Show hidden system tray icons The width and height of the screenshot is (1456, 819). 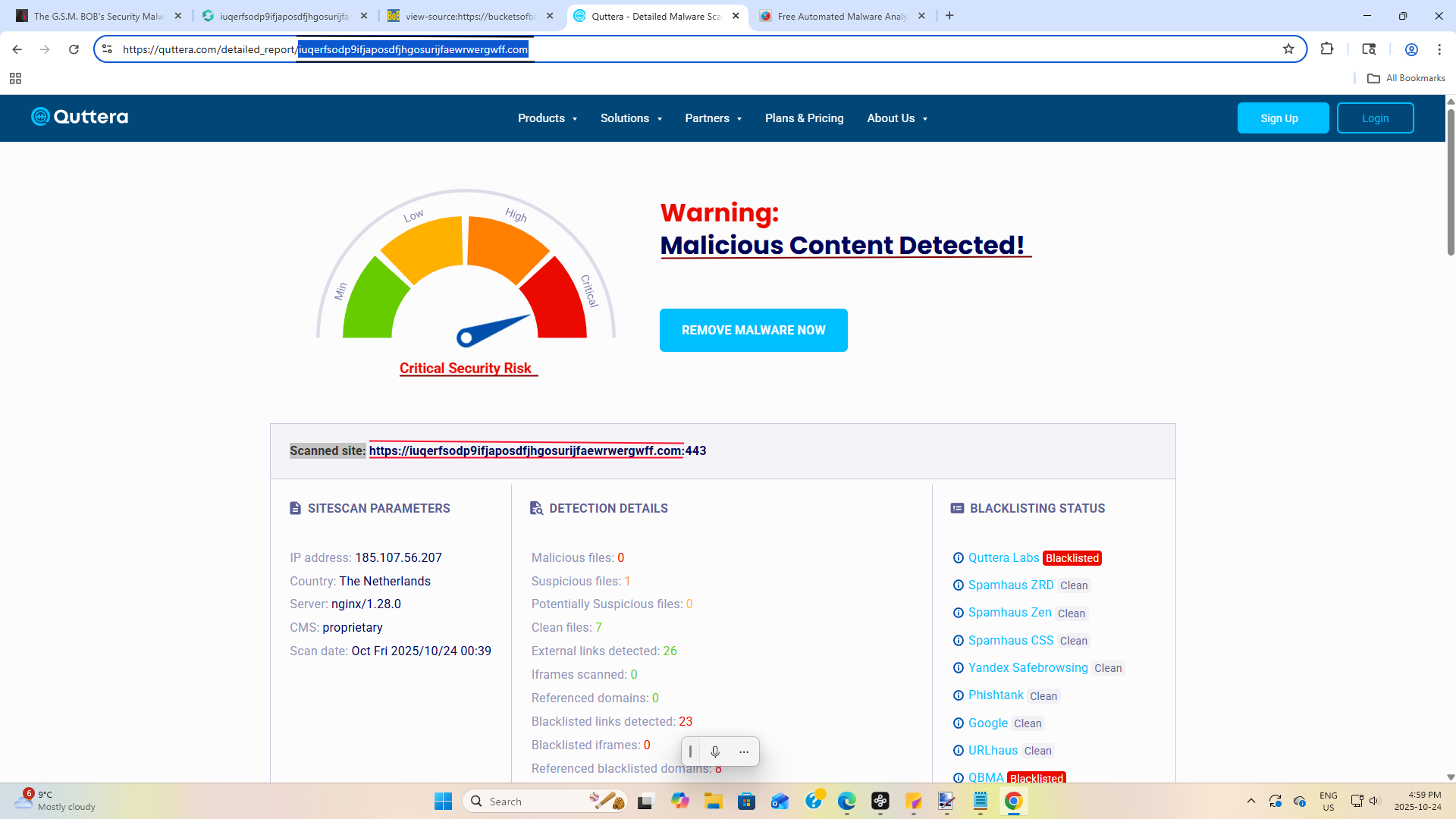click(1251, 802)
